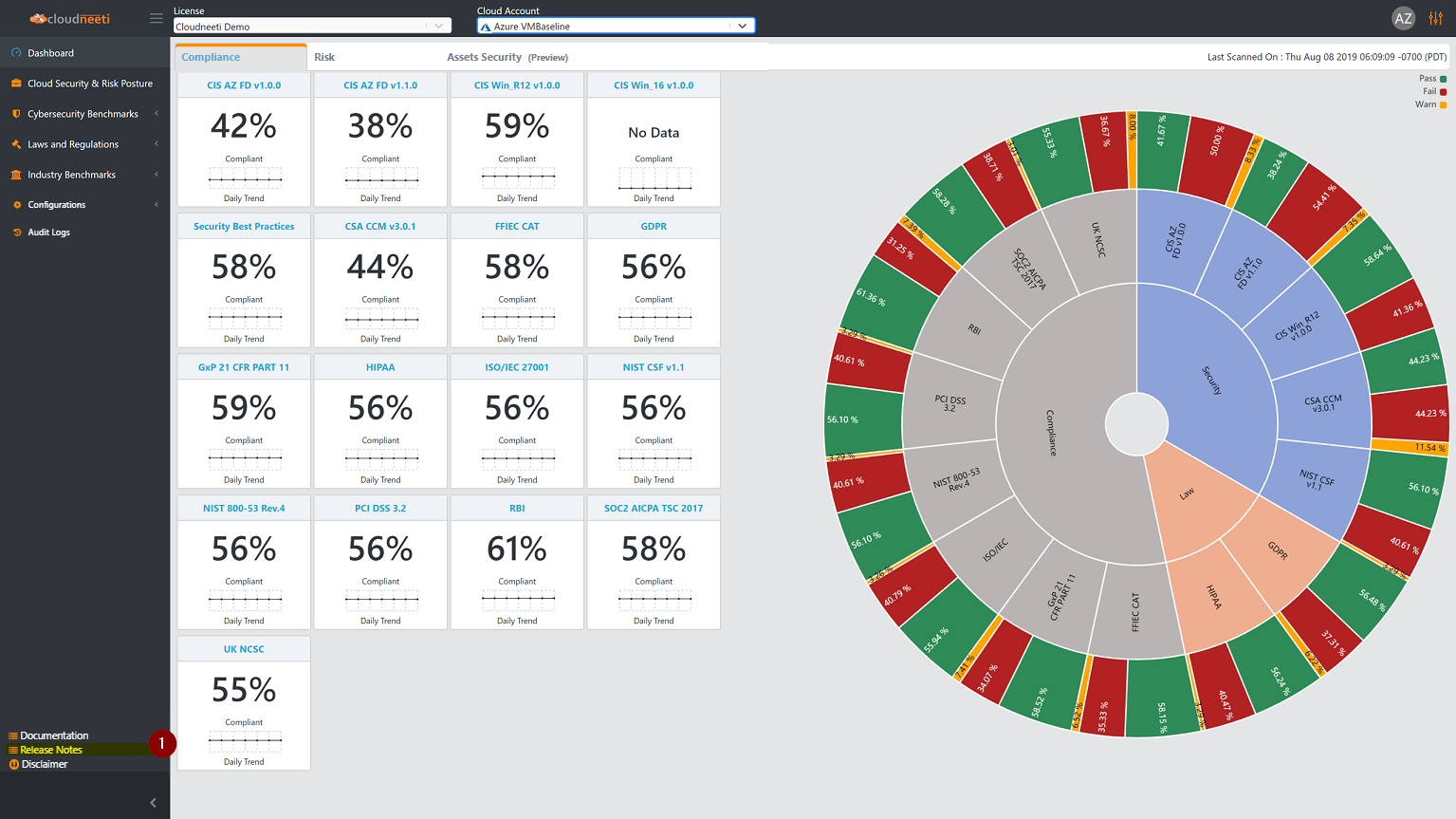Screen dimensions: 1456x819
Task: Click the Dashboard gauge icon
Action: [16, 53]
